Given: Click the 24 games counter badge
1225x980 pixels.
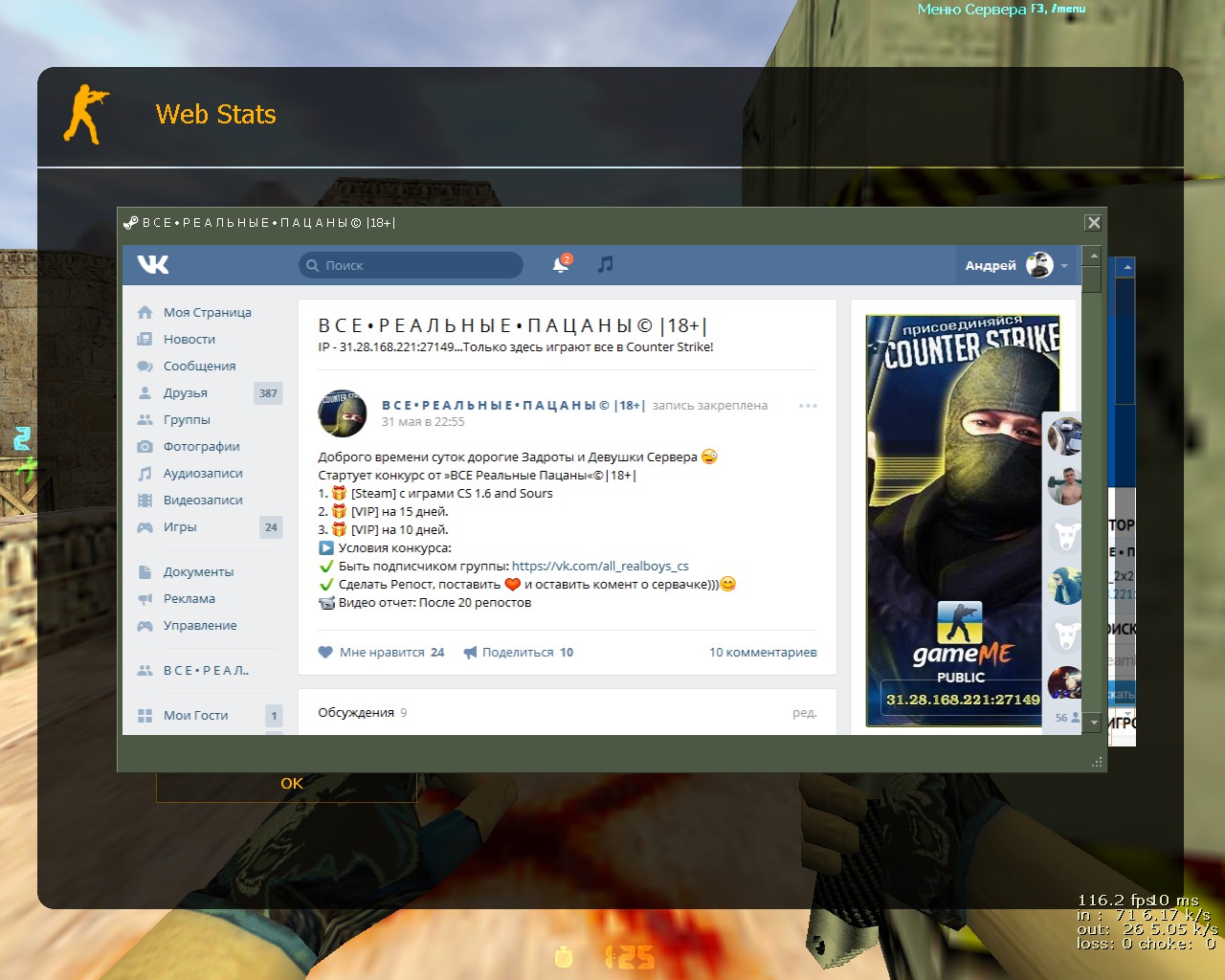Looking at the screenshot, I should [271, 526].
